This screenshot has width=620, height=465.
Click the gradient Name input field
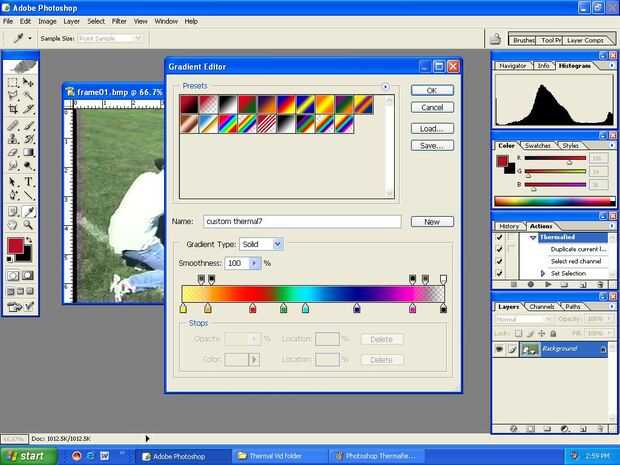(302, 221)
